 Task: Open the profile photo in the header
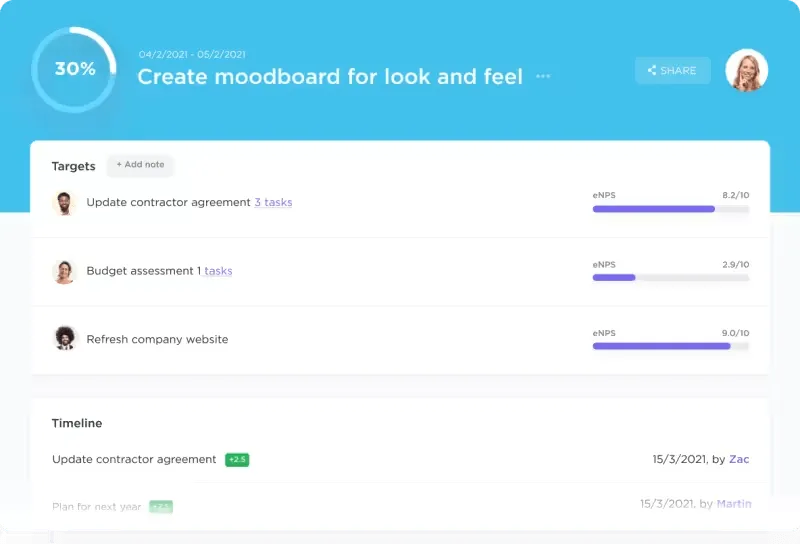pyautogui.click(x=746, y=70)
